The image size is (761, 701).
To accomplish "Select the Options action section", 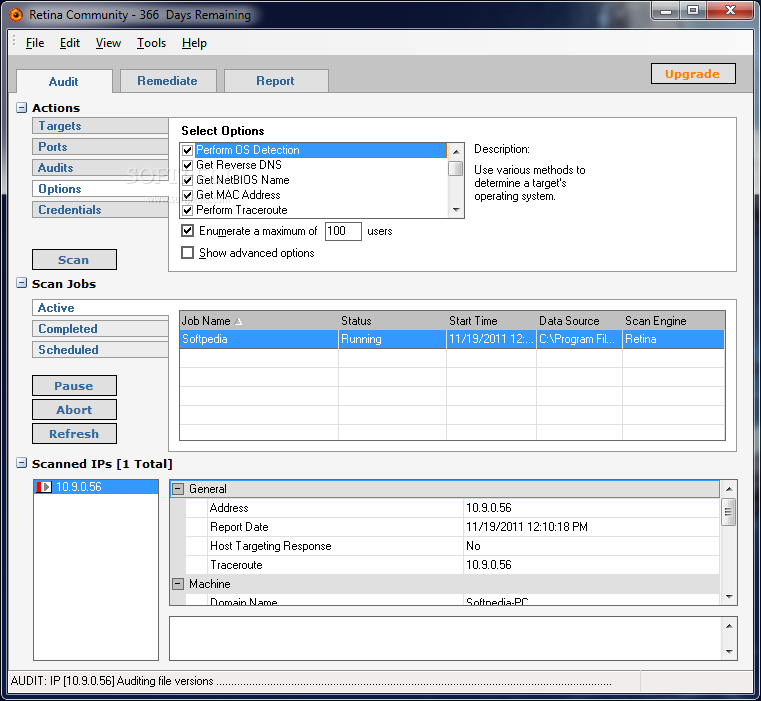I will pos(100,189).
